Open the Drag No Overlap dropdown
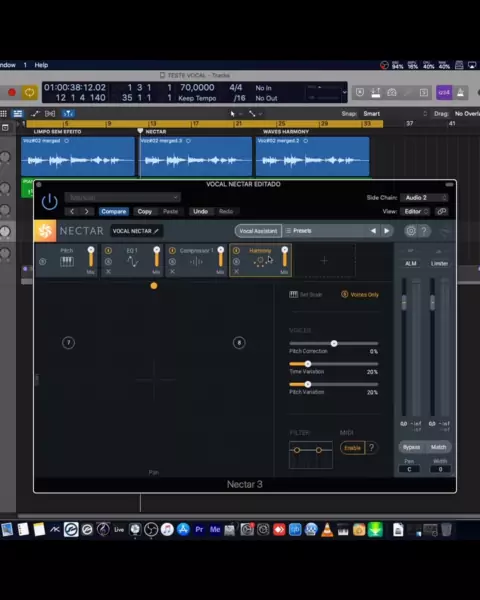Viewport: 480px width, 600px height. point(467,113)
